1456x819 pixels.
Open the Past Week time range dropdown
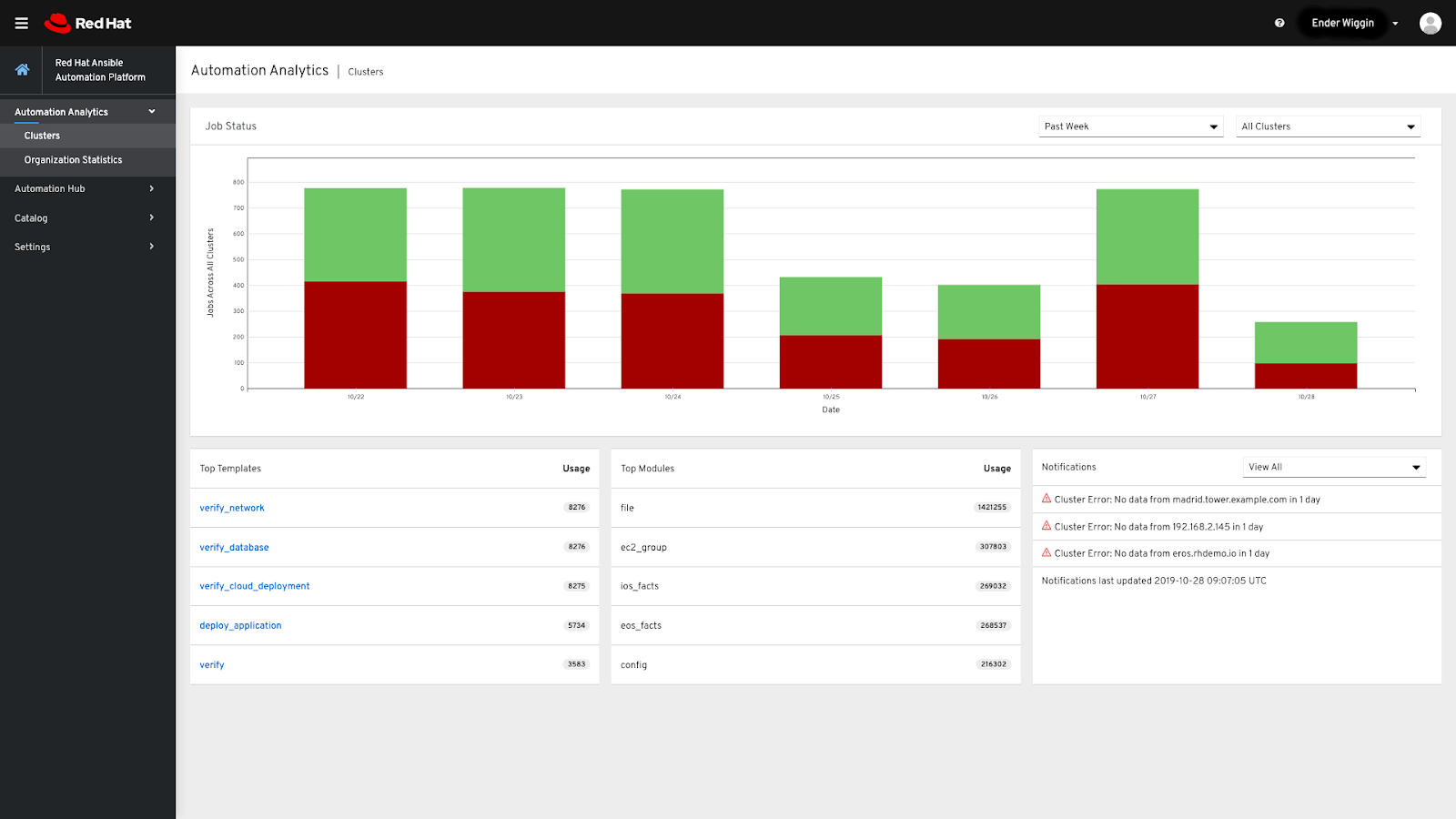[1130, 126]
